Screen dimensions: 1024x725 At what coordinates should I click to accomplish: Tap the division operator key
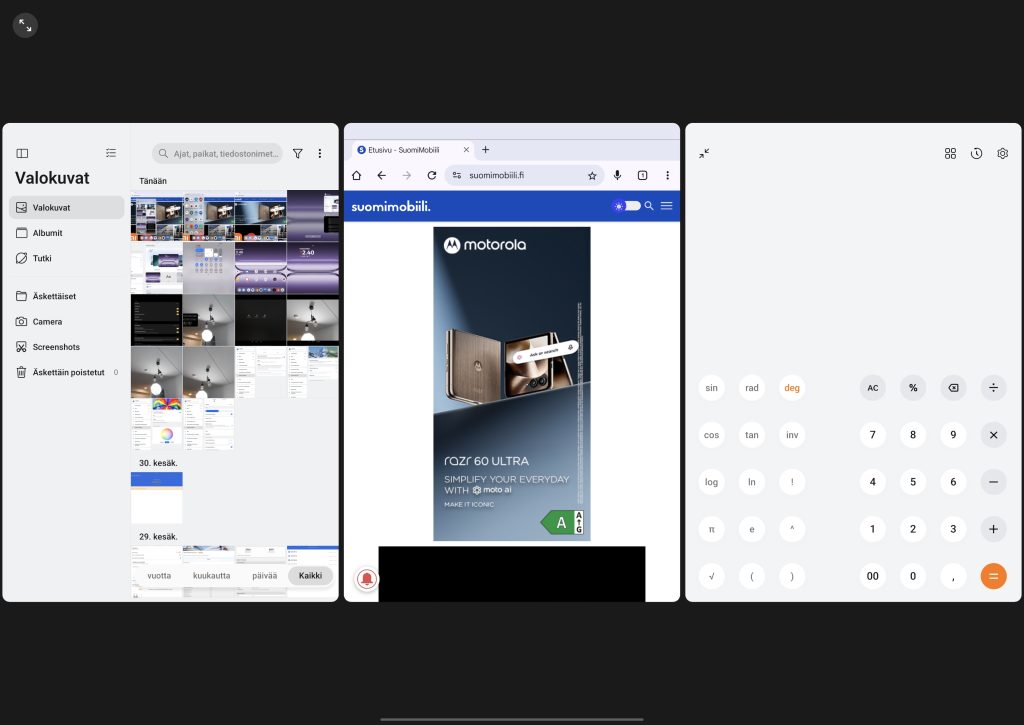[x=993, y=388]
